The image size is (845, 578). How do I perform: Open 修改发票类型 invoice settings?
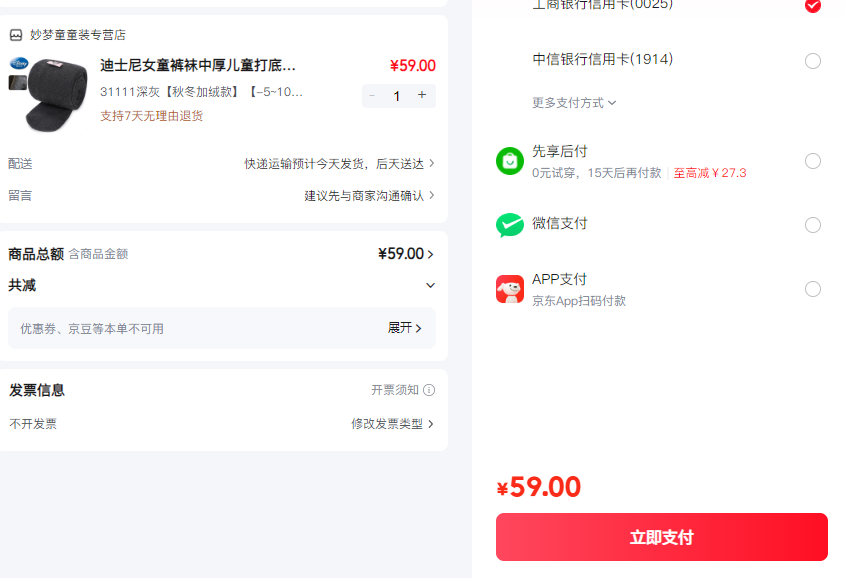(390, 424)
